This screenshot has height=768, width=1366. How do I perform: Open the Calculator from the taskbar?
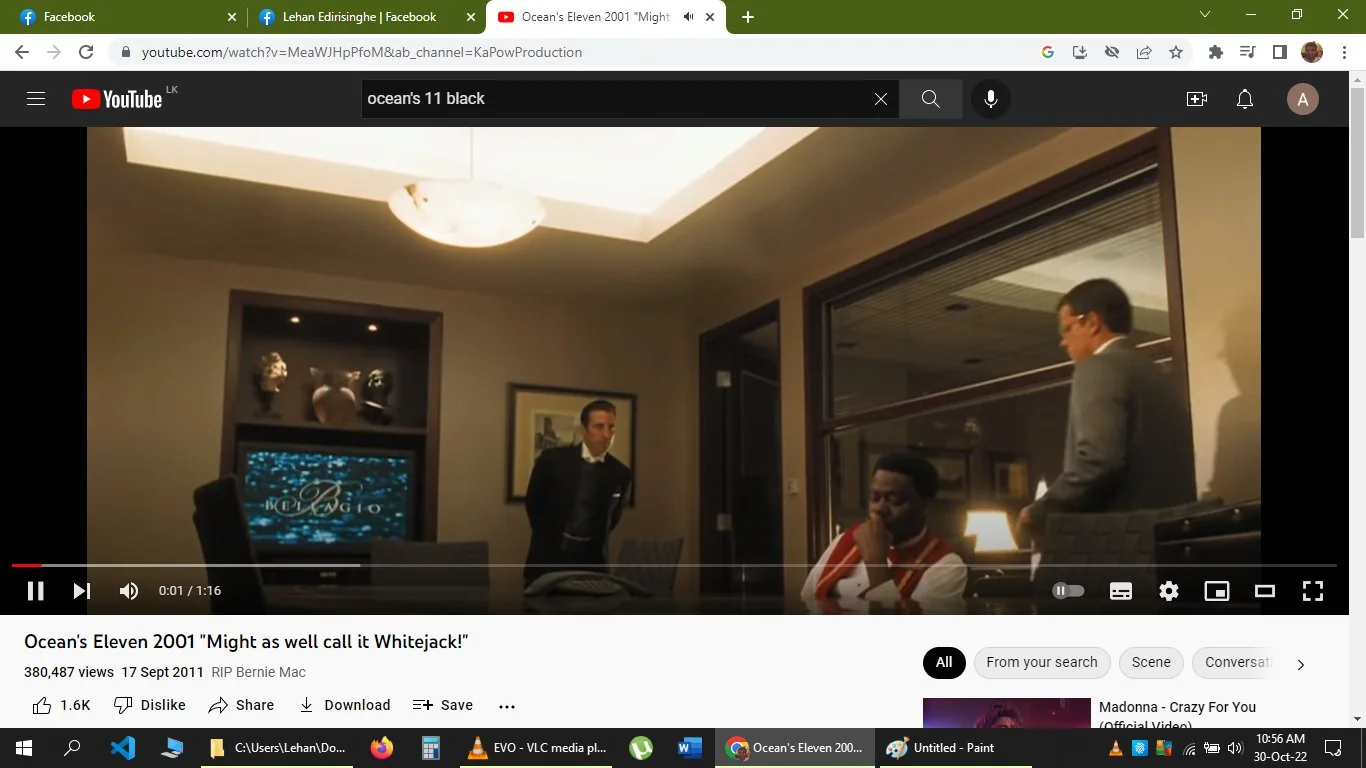click(x=431, y=748)
